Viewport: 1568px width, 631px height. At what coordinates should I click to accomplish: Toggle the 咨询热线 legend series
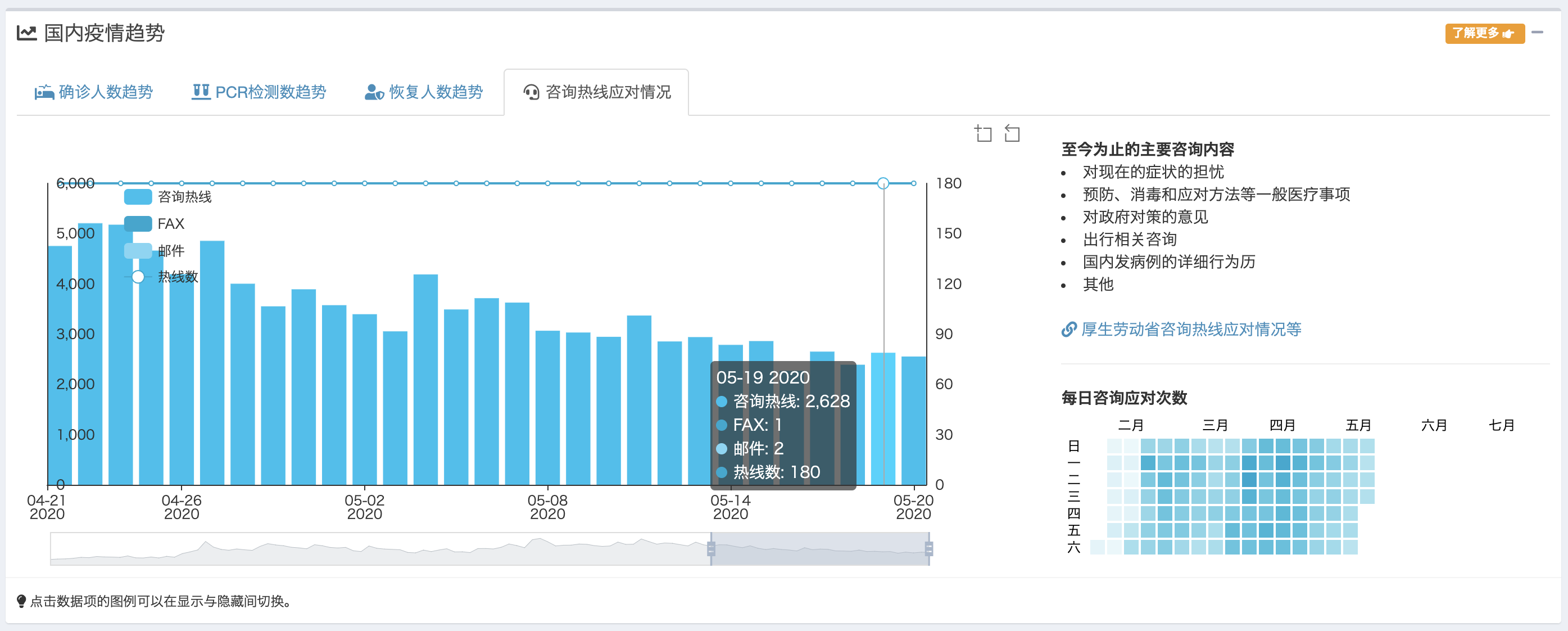click(x=138, y=197)
